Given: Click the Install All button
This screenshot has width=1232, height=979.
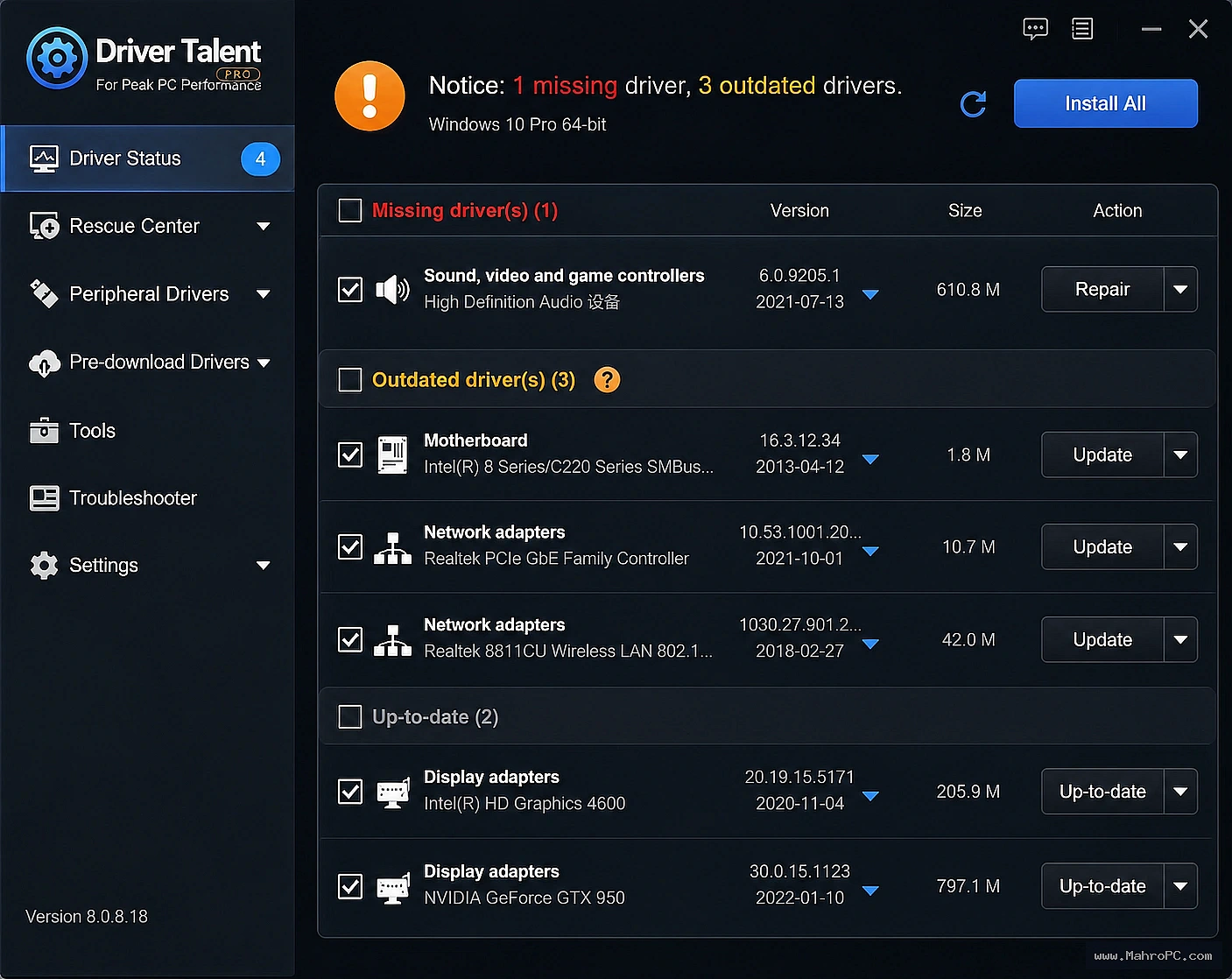Looking at the screenshot, I should point(1106,103).
